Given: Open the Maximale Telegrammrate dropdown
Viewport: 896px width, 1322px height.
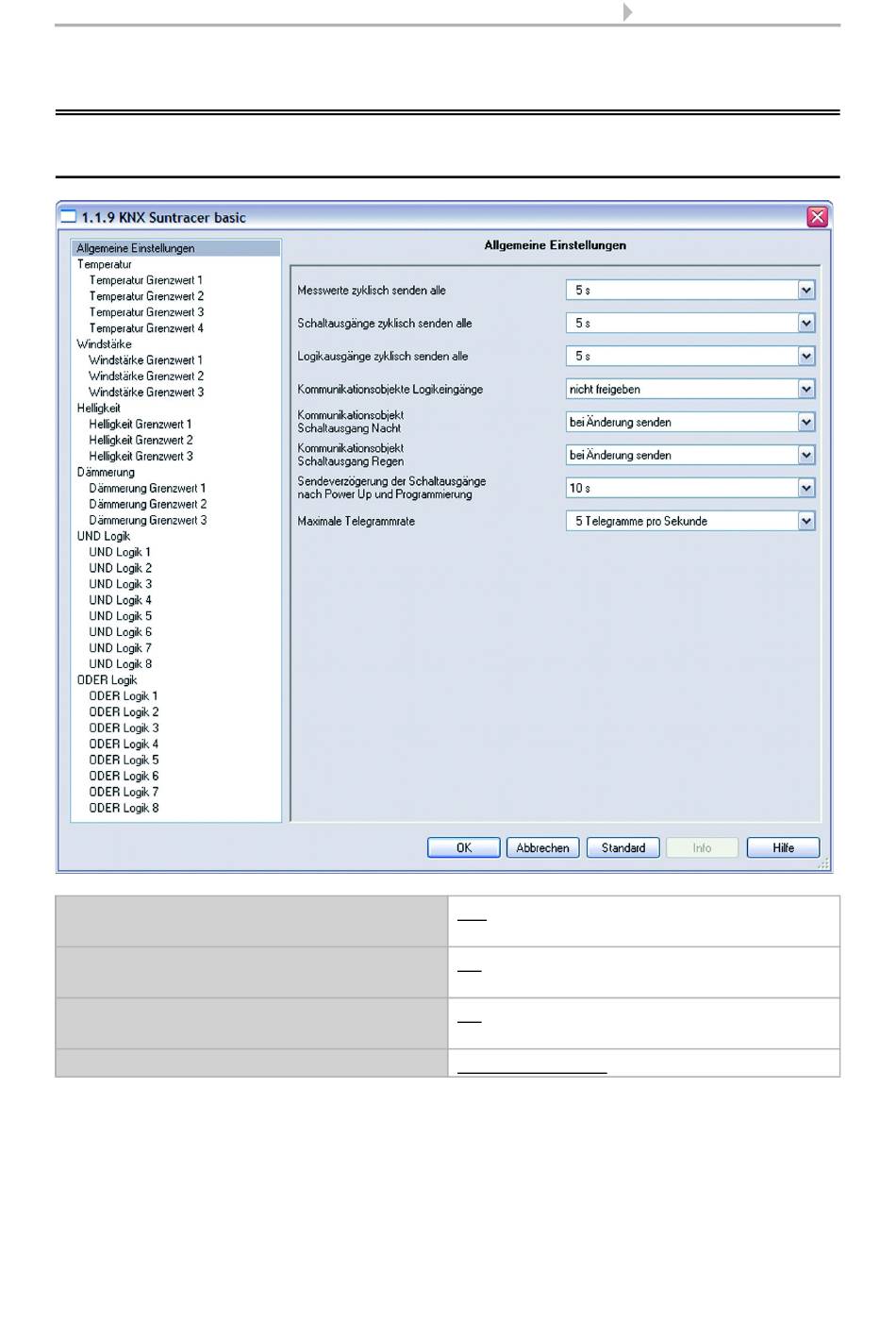Looking at the screenshot, I should tap(806, 522).
